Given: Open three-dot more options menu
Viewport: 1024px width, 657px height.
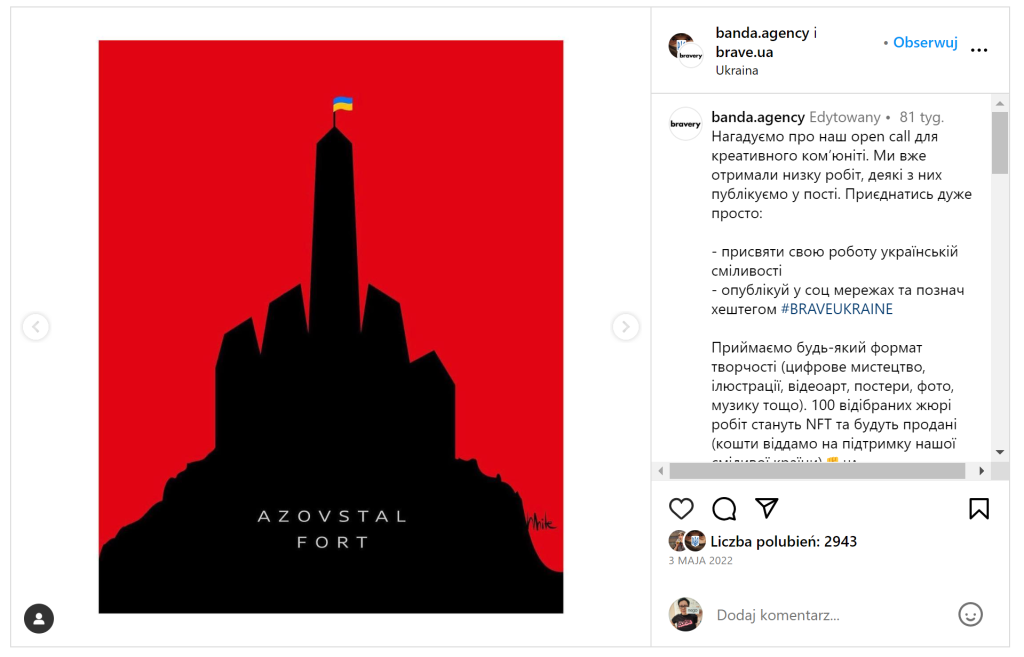Looking at the screenshot, I should 978,50.
